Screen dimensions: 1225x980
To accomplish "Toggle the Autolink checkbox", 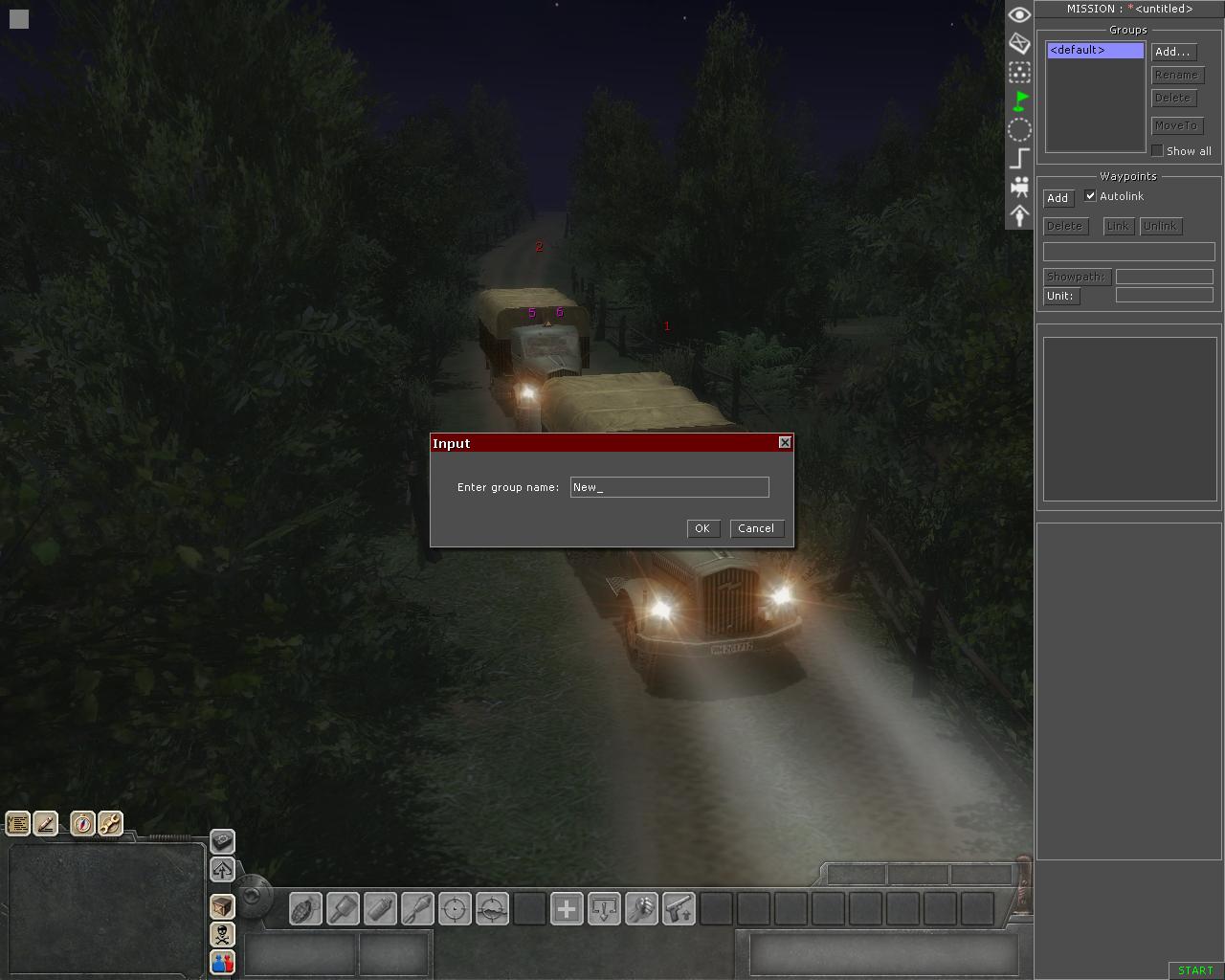I will tap(1090, 196).
